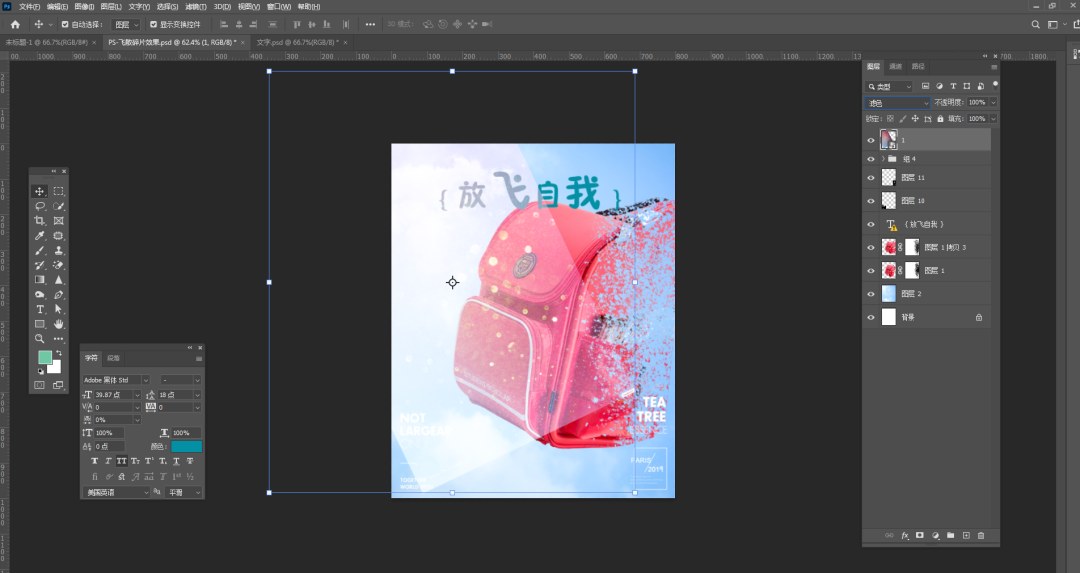Open the fill (填充) dropdown arrow
The height and width of the screenshot is (573, 1080).
tap(993, 118)
